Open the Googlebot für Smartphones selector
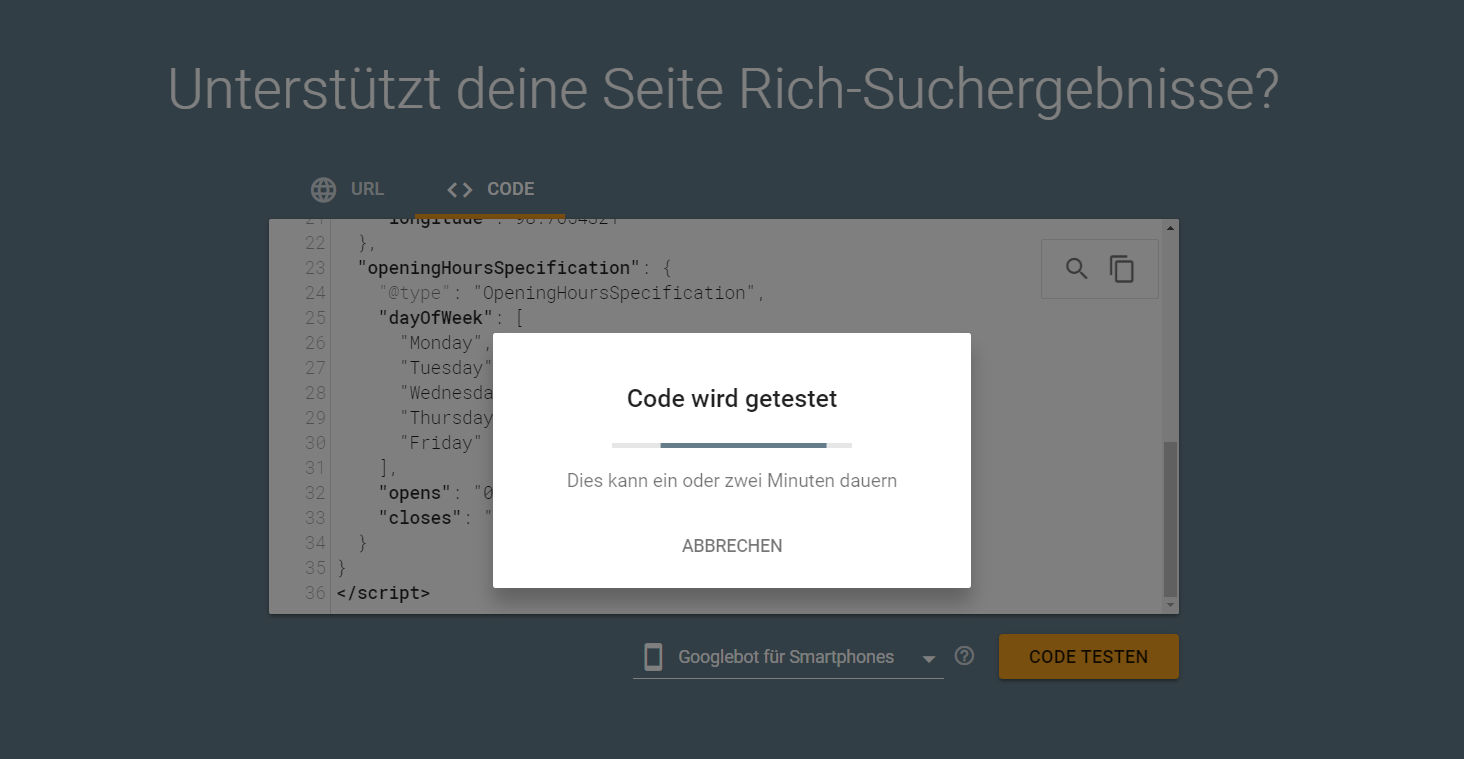Image resolution: width=1464 pixels, height=759 pixels. (x=786, y=657)
